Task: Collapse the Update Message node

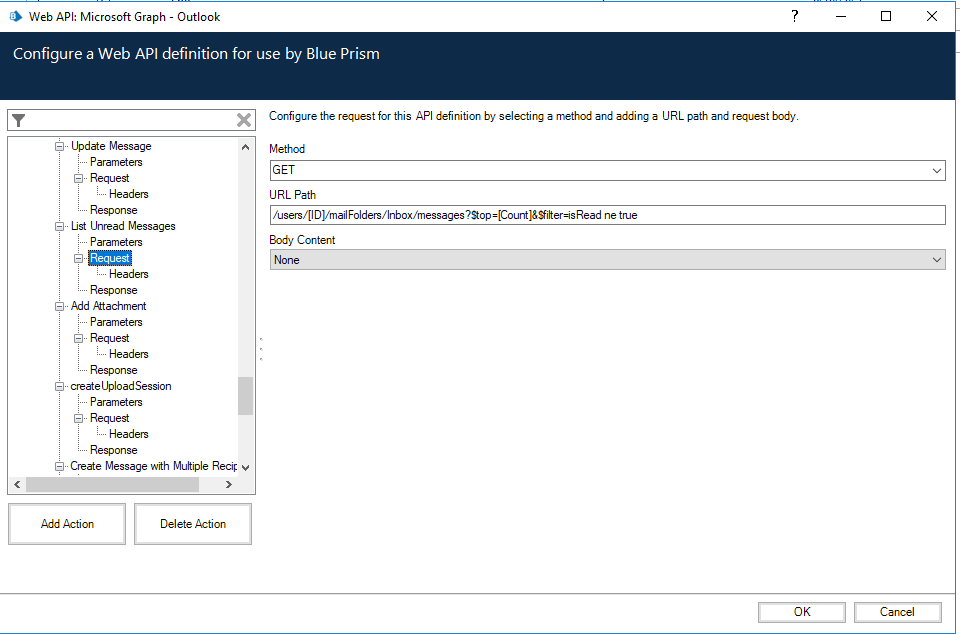Action: (x=59, y=146)
